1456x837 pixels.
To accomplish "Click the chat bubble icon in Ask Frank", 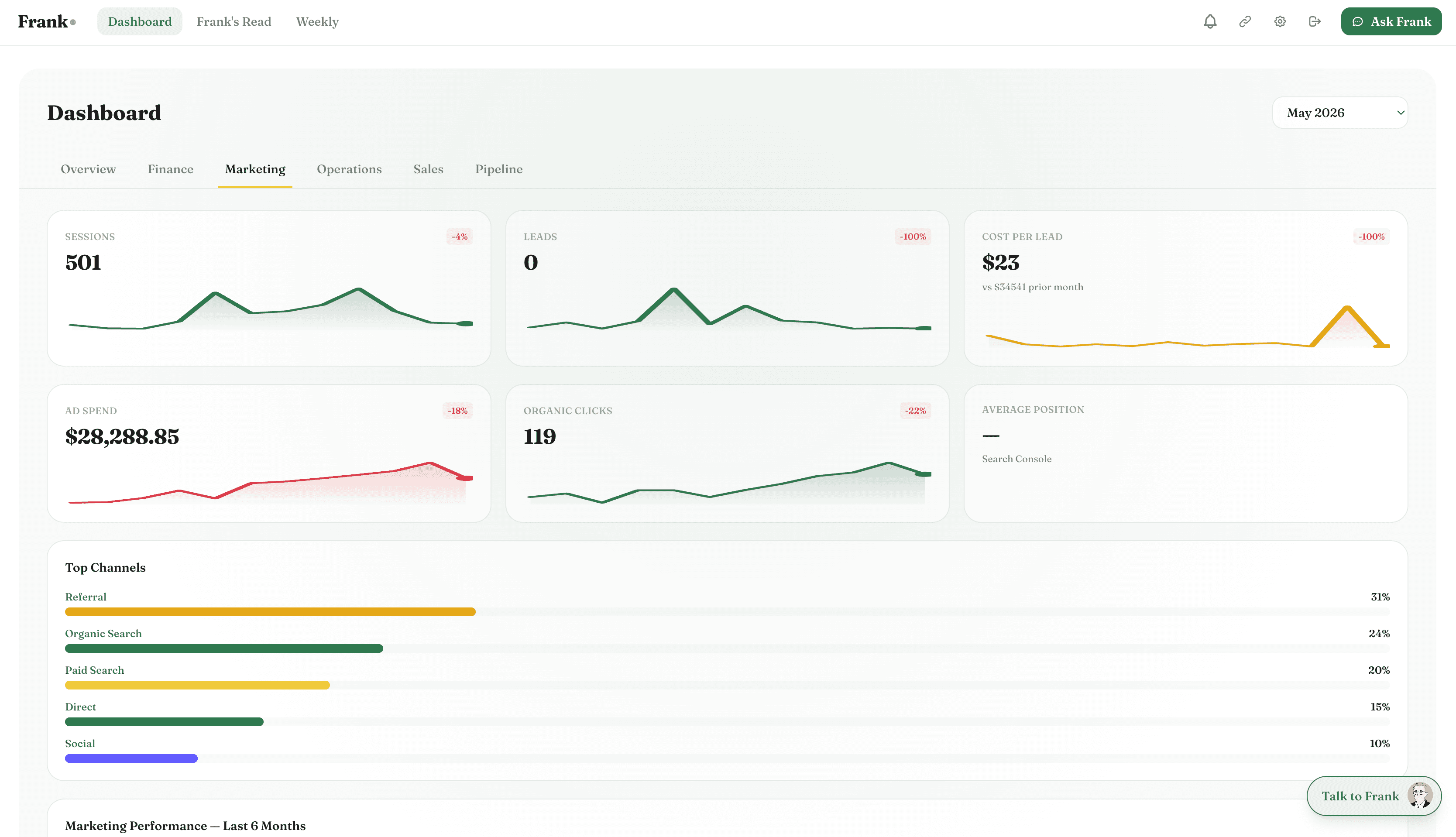I will 1358,21.
